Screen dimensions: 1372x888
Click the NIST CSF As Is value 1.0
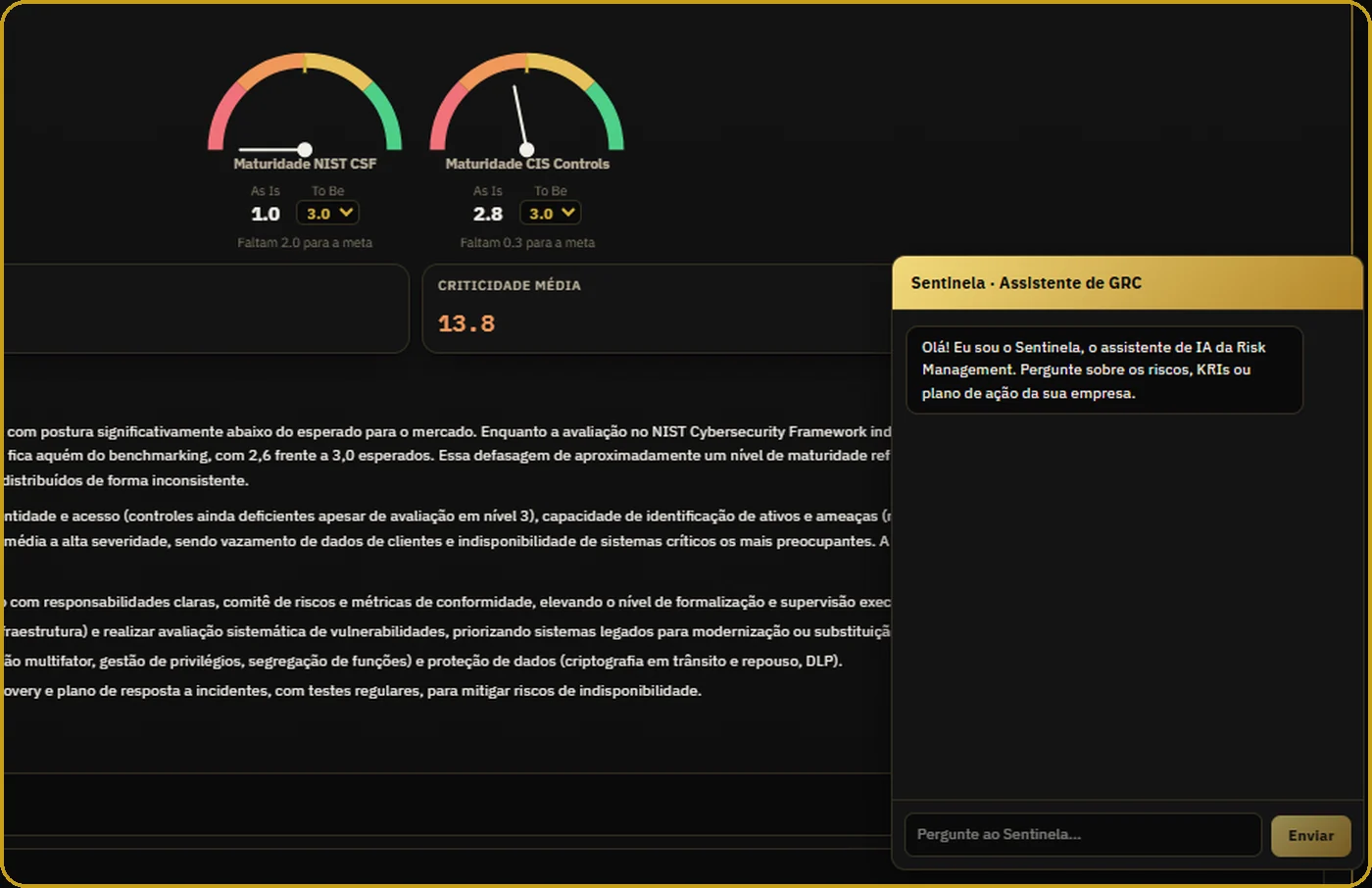[x=266, y=214]
